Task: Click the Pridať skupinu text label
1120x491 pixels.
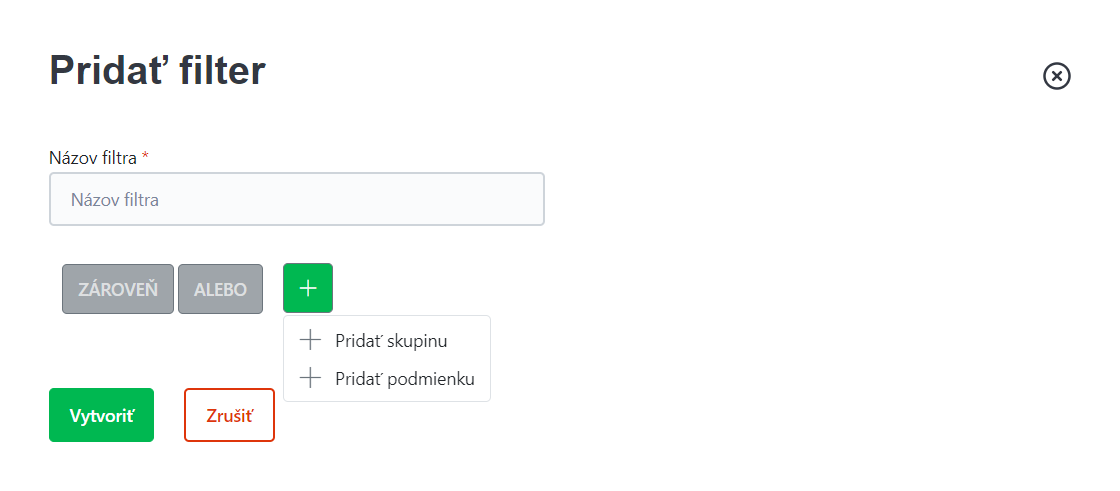Action: [391, 341]
